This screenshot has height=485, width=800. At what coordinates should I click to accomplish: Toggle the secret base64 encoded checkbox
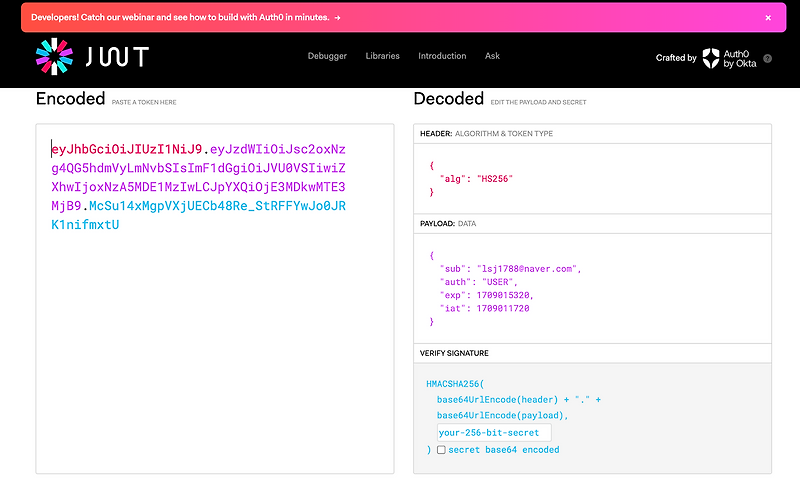441,450
